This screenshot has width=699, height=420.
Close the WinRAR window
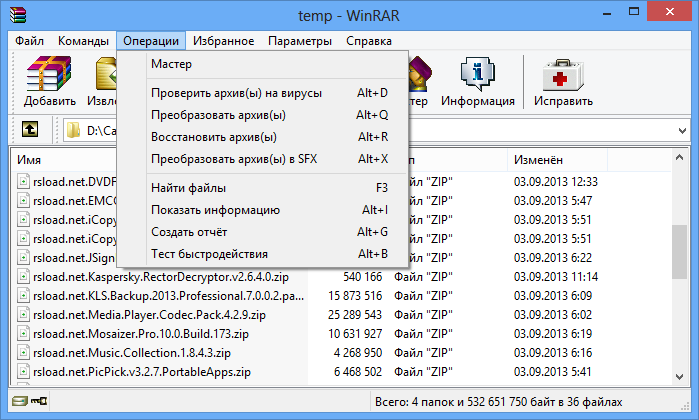pyautogui.click(x=670, y=12)
